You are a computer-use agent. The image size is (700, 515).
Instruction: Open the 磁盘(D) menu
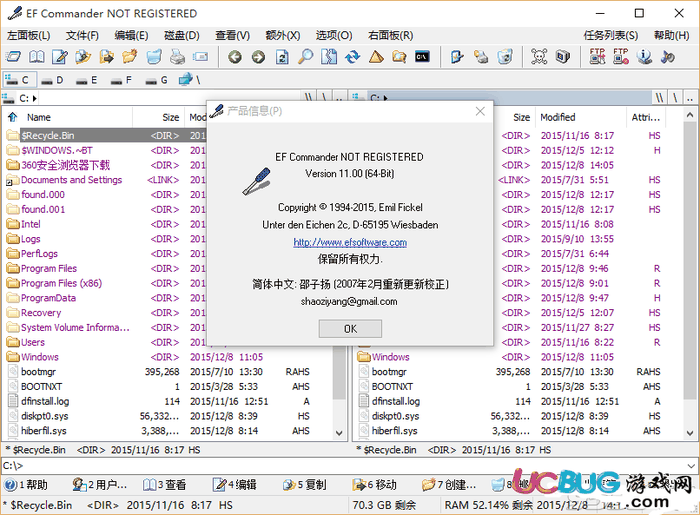182,35
